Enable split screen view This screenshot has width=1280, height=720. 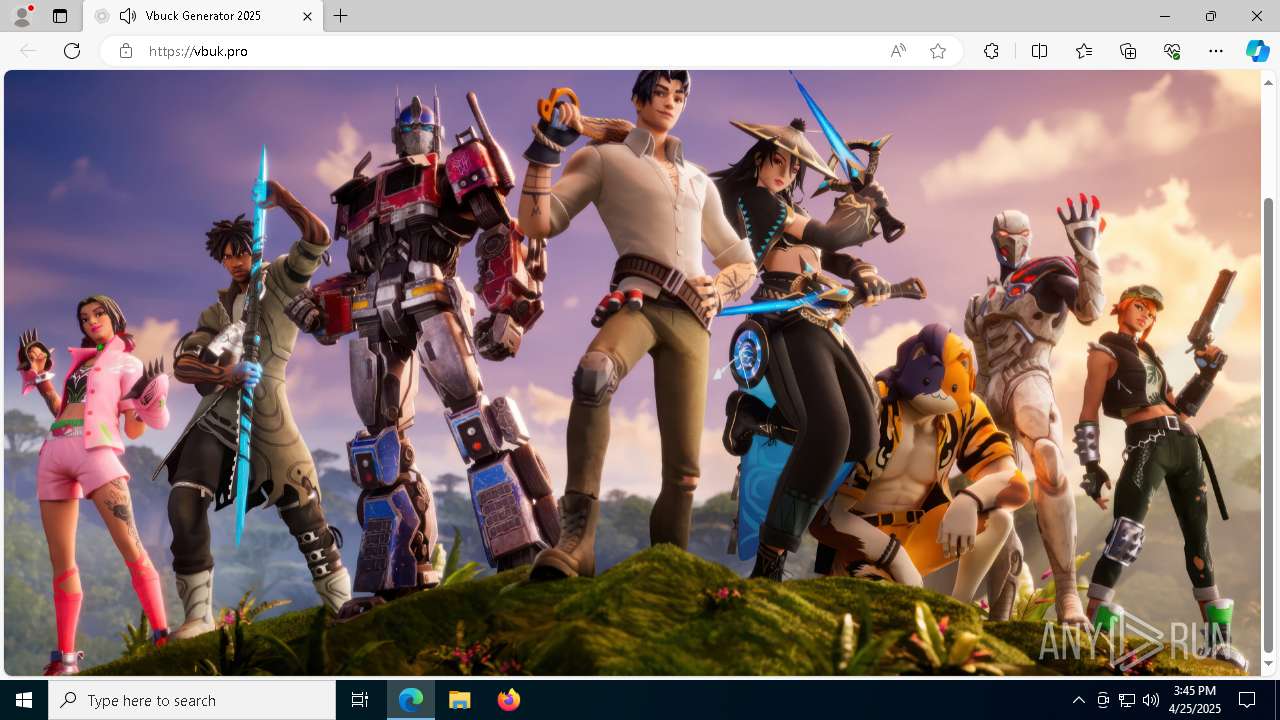(x=1039, y=51)
